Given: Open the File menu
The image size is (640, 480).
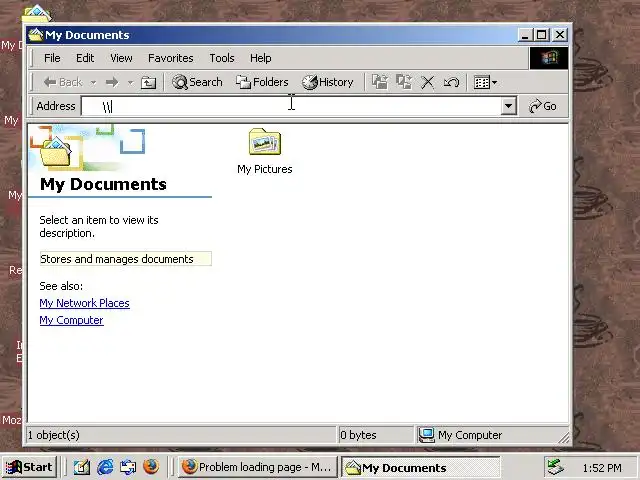Looking at the screenshot, I should 52,58.
